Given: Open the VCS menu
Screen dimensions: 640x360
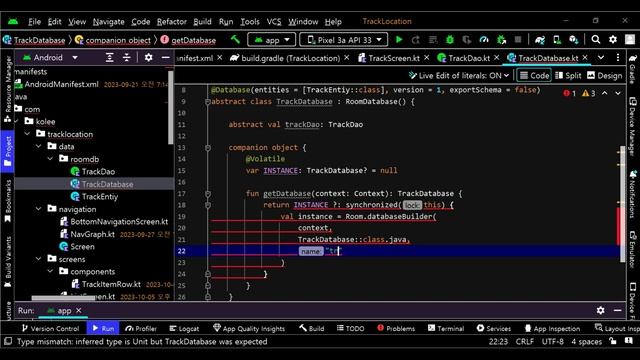Looking at the screenshot, I should click(x=274, y=22).
